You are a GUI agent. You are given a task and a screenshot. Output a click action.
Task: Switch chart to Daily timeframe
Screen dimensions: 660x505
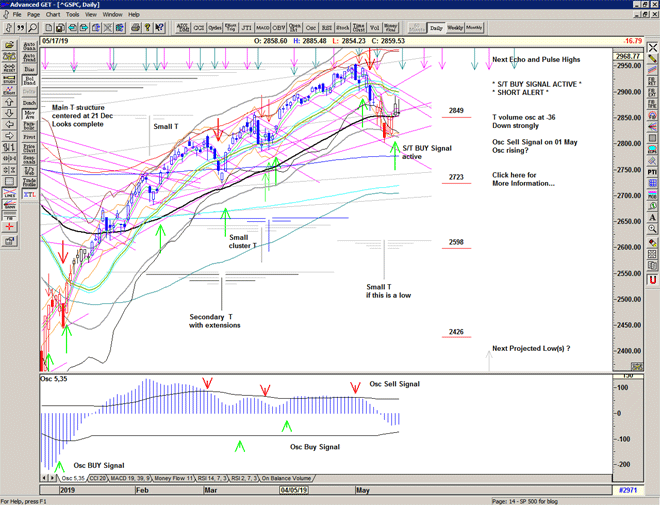pos(435,28)
